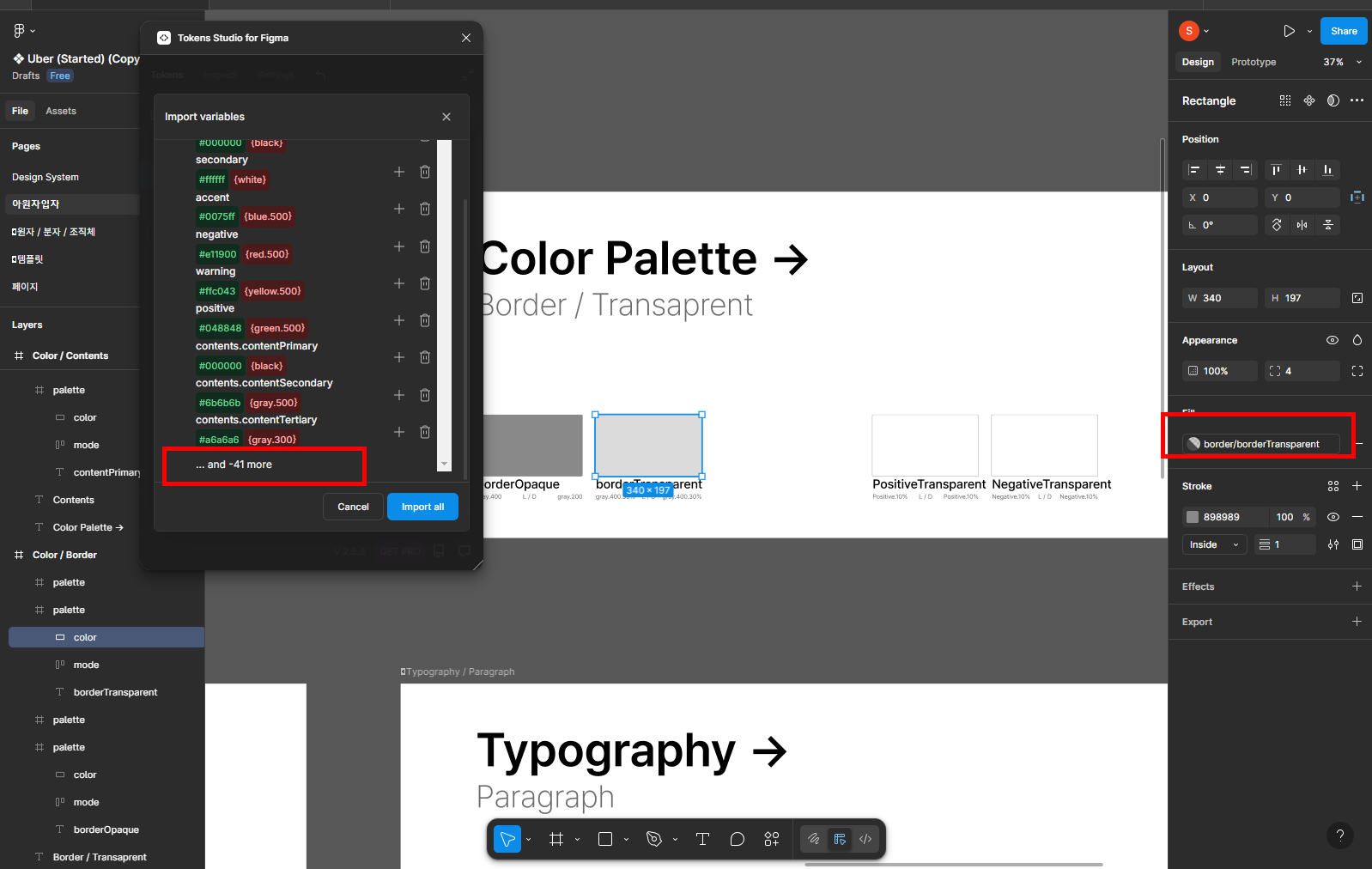
Task: Open the Present options chevron
Action: click(x=1309, y=31)
